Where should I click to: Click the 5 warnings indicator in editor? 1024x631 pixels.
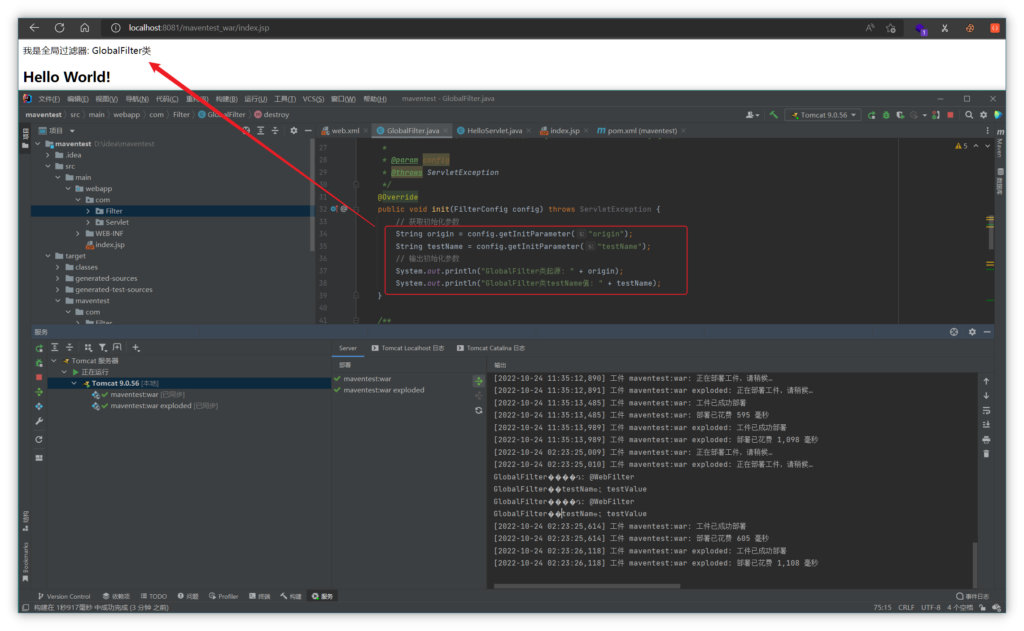point(961,146)
